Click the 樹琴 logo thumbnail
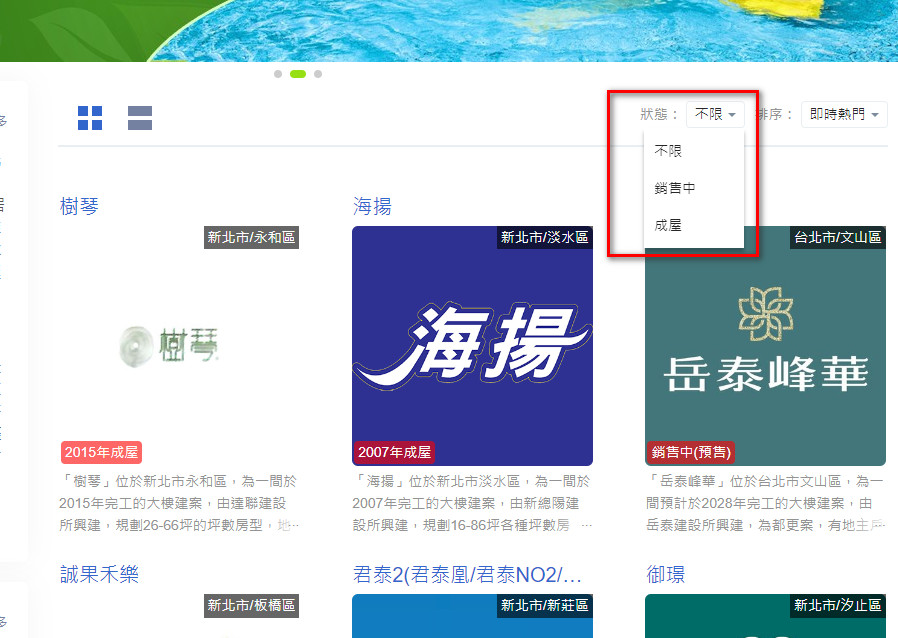Screen dimensions: 898x638 coord(179,346)
